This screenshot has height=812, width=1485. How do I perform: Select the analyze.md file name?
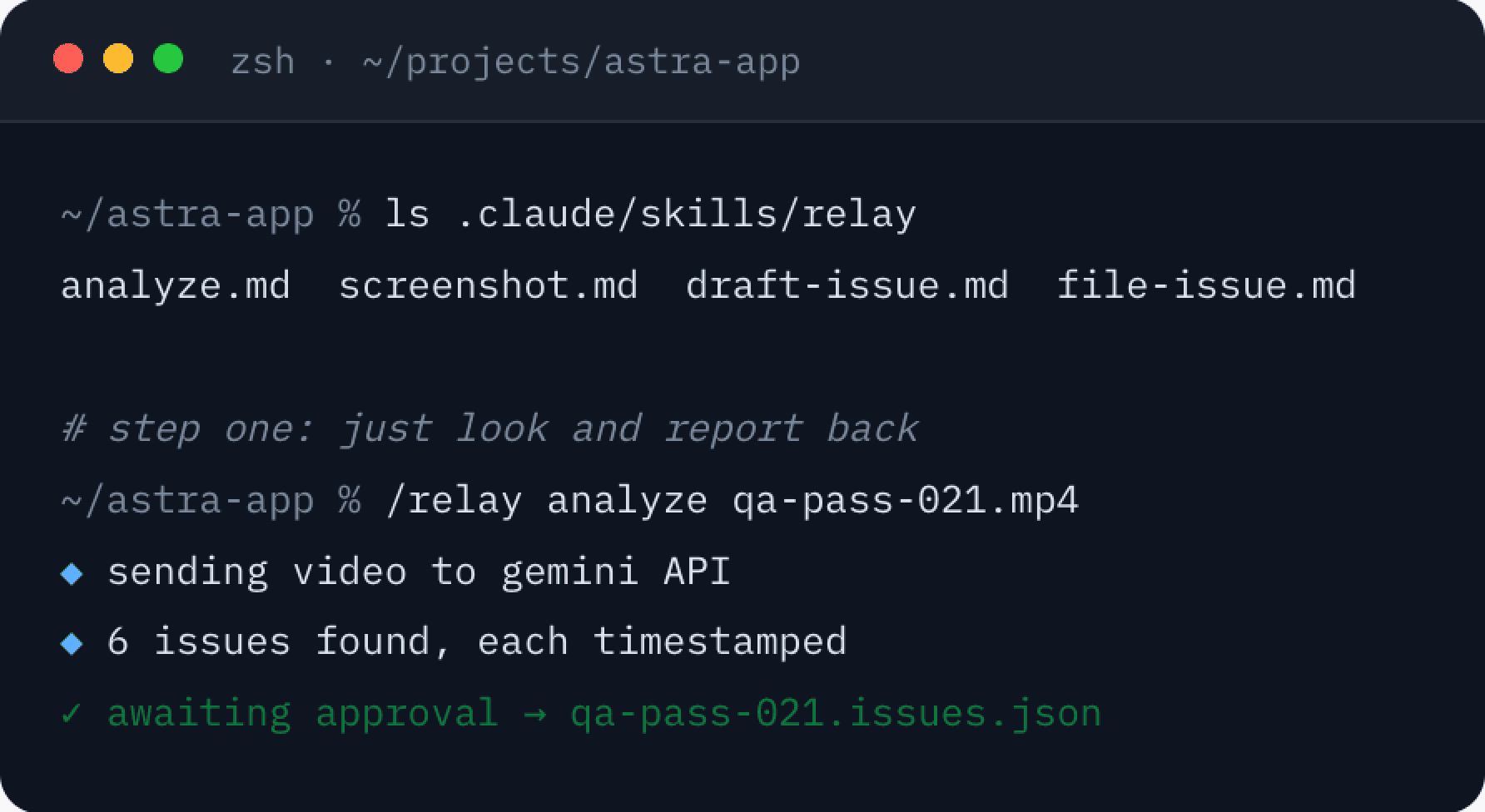176,285
